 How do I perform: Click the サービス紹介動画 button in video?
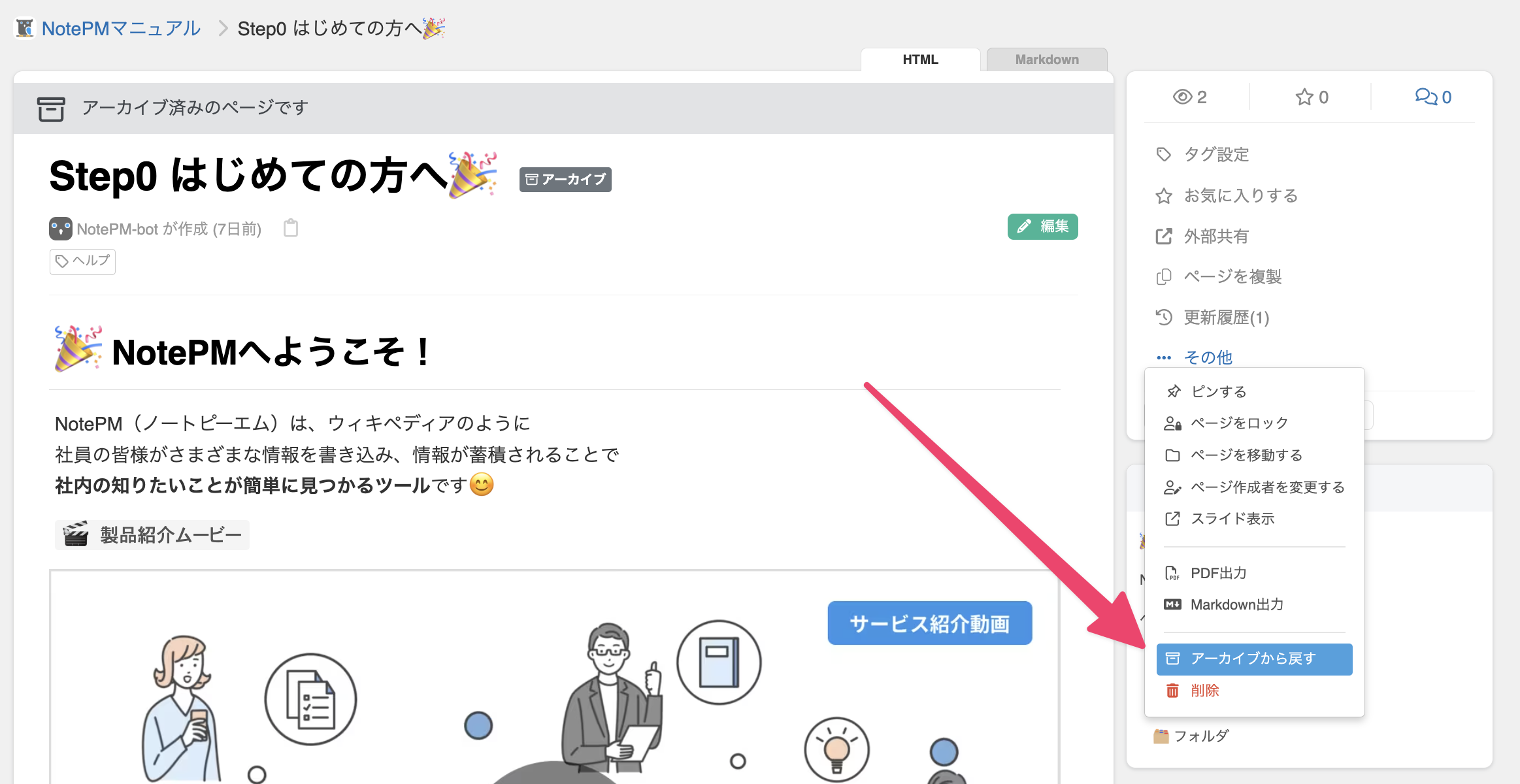(929, 623)
